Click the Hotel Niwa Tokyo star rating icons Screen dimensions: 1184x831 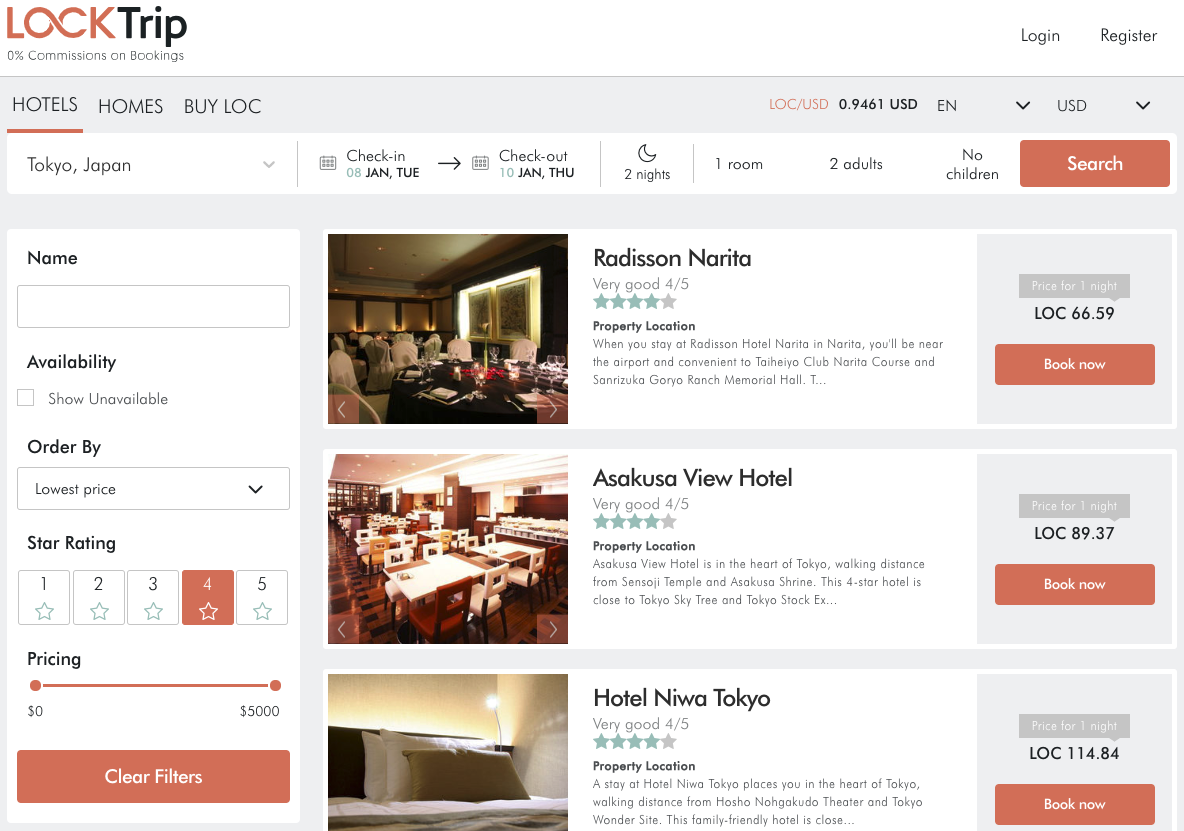pos(634,742)
